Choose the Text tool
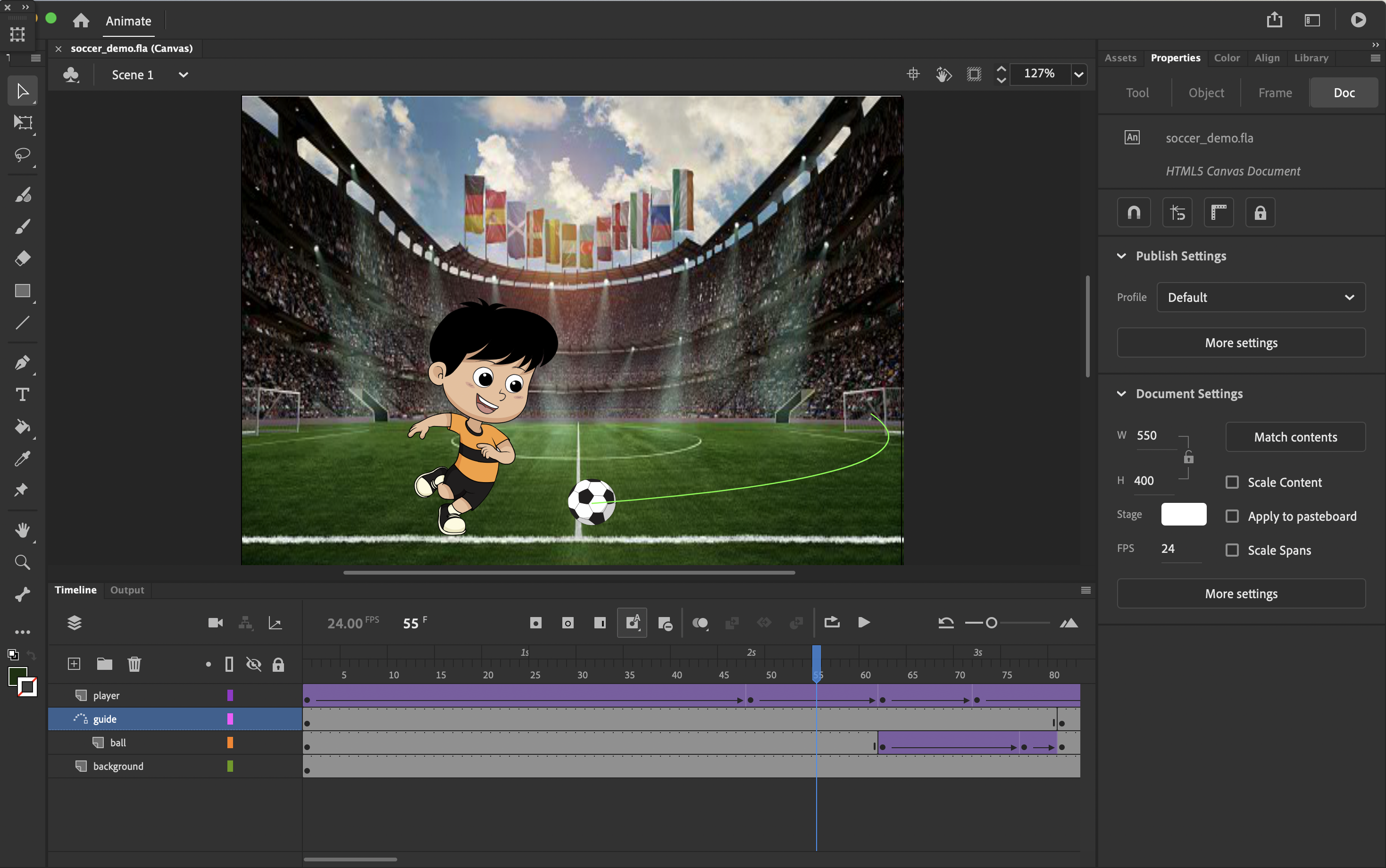This screenshot has width=1386, height=868. 22,394
